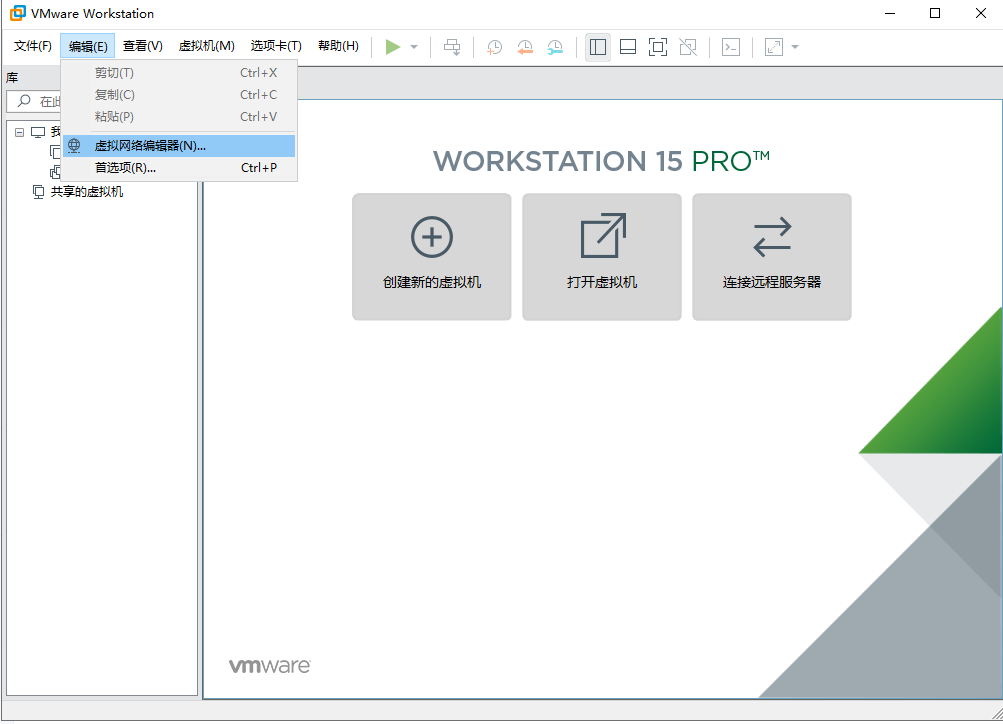This screenshot has height=724, width=1003.
Task: Select 首选项(R)... menu entry
Action: (179, 168)
